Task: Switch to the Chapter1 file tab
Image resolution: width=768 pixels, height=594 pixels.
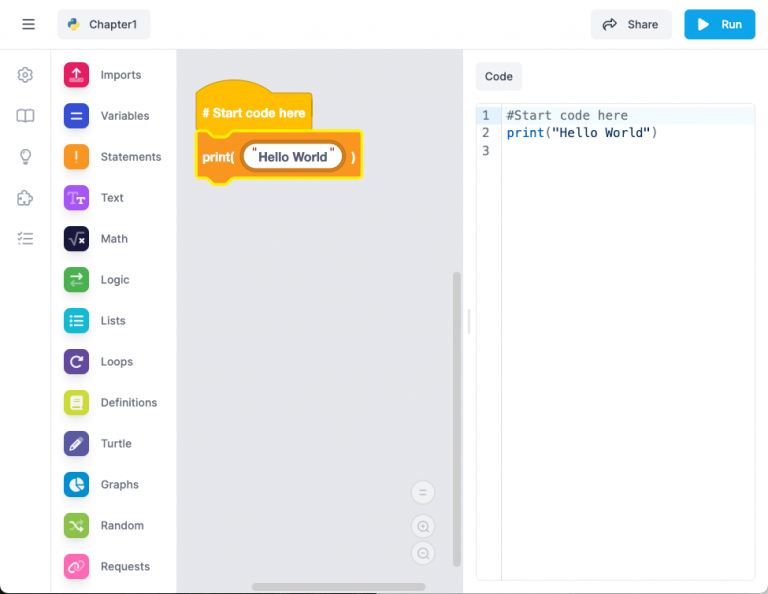Action: [x=104, y=24]
